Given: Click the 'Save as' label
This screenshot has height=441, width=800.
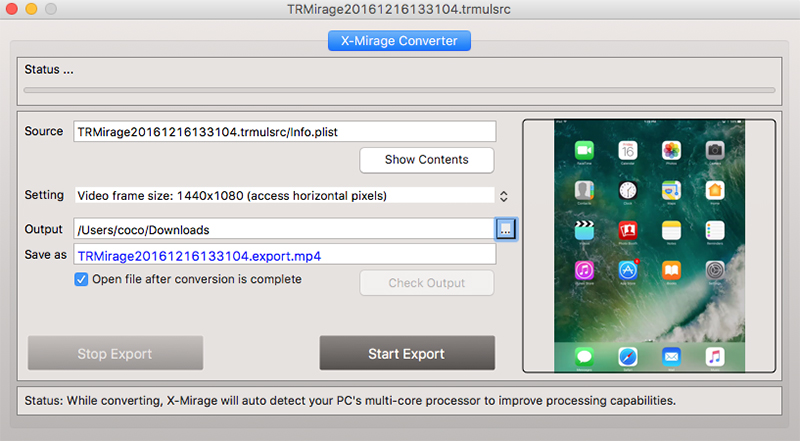Looking at the screenshot, I should coord(45,255).
